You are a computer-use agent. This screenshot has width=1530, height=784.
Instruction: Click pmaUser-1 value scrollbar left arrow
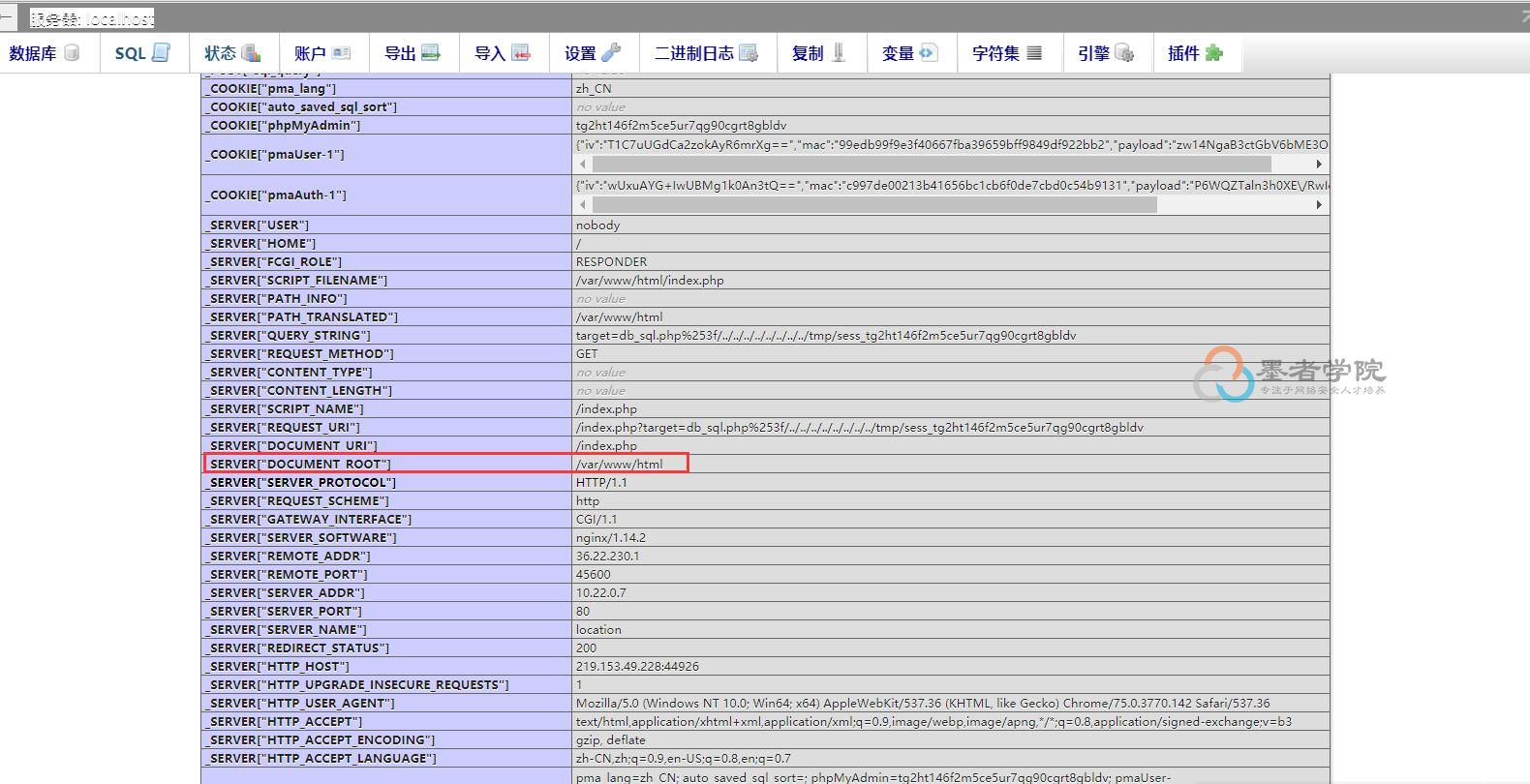coord(583,164)
